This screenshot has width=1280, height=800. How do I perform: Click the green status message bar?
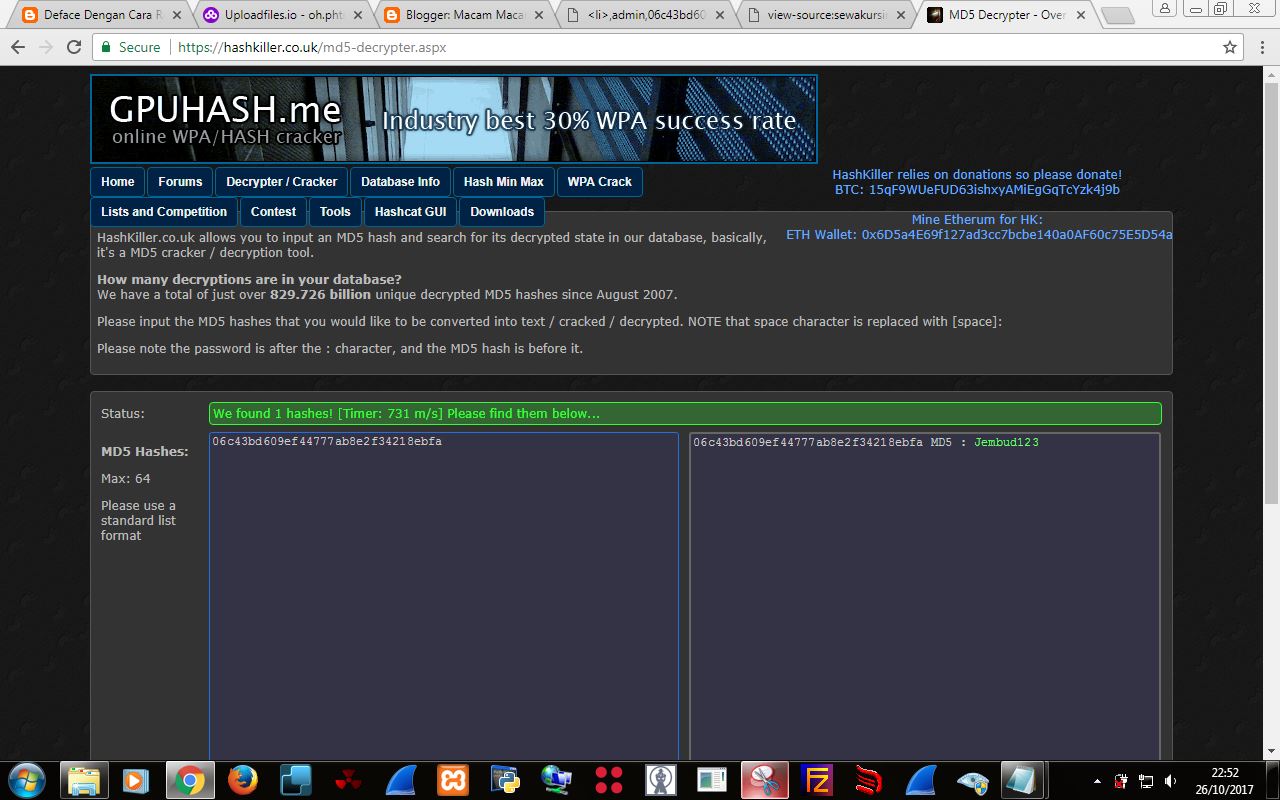pyautogui.click(x=685, y=413)
